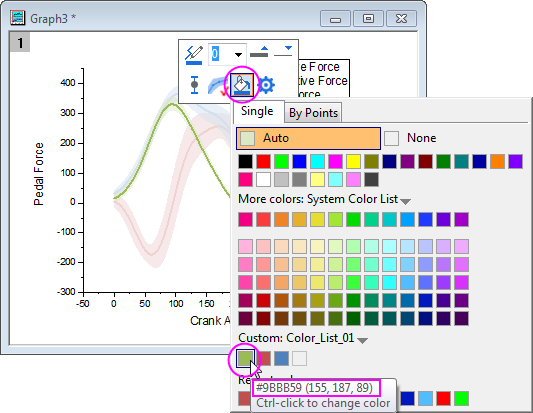Viewport: 533px width, 413px height.
Task: Pick the white basic color swatch
Action: 263,179
